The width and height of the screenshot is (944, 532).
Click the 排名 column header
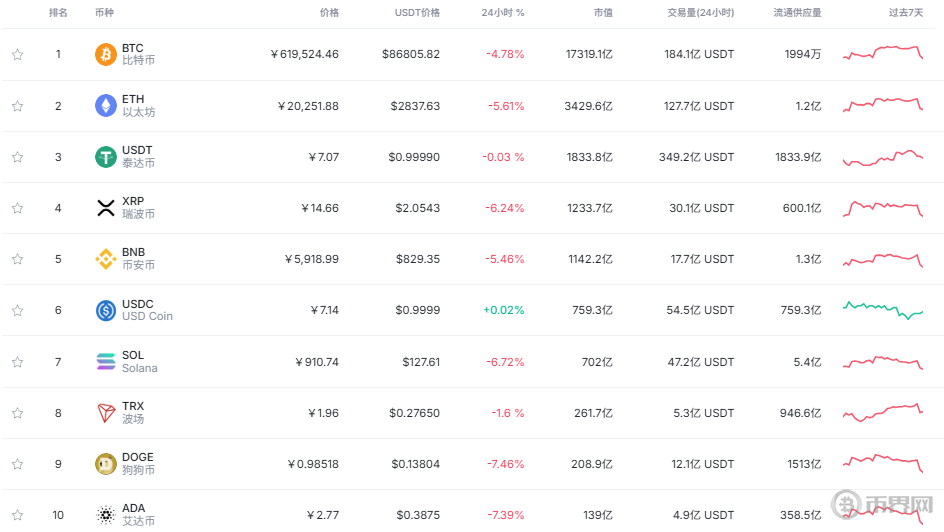pos(58,13)
